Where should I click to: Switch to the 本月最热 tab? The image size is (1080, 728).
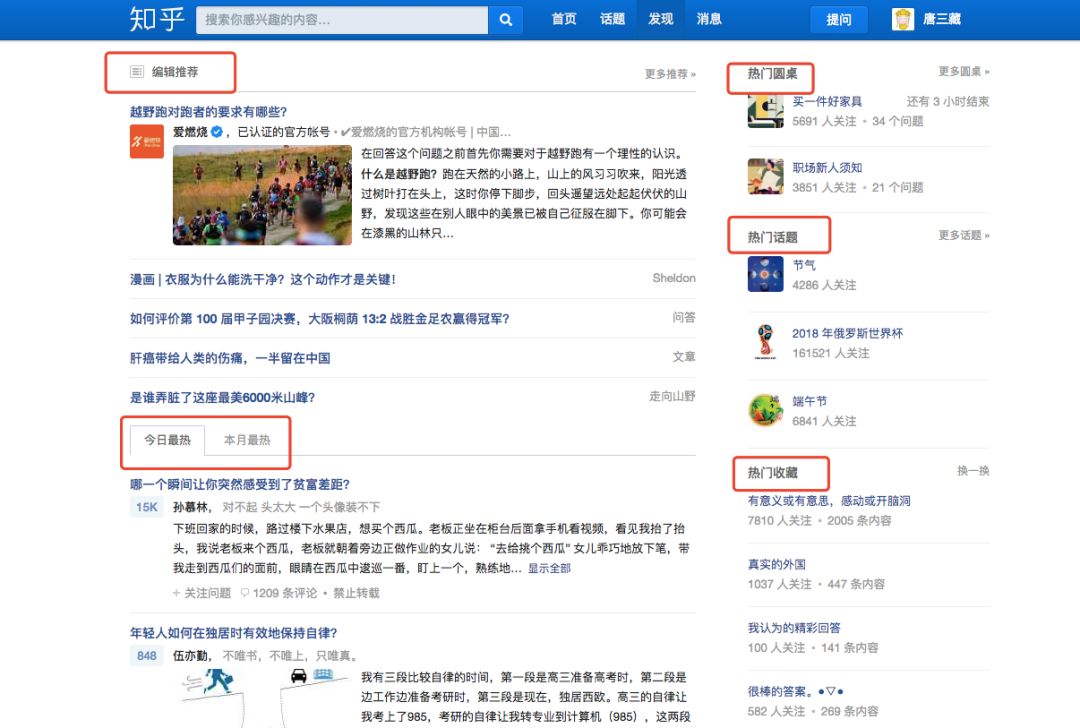point(247,440)
